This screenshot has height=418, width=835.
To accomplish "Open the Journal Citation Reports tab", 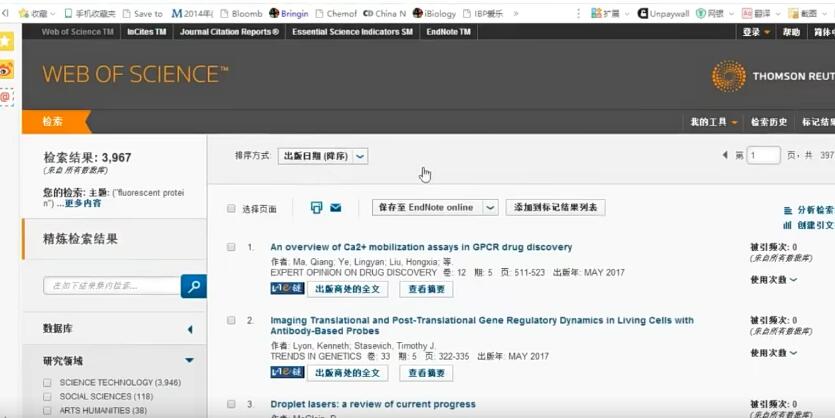I will point(229,32).
